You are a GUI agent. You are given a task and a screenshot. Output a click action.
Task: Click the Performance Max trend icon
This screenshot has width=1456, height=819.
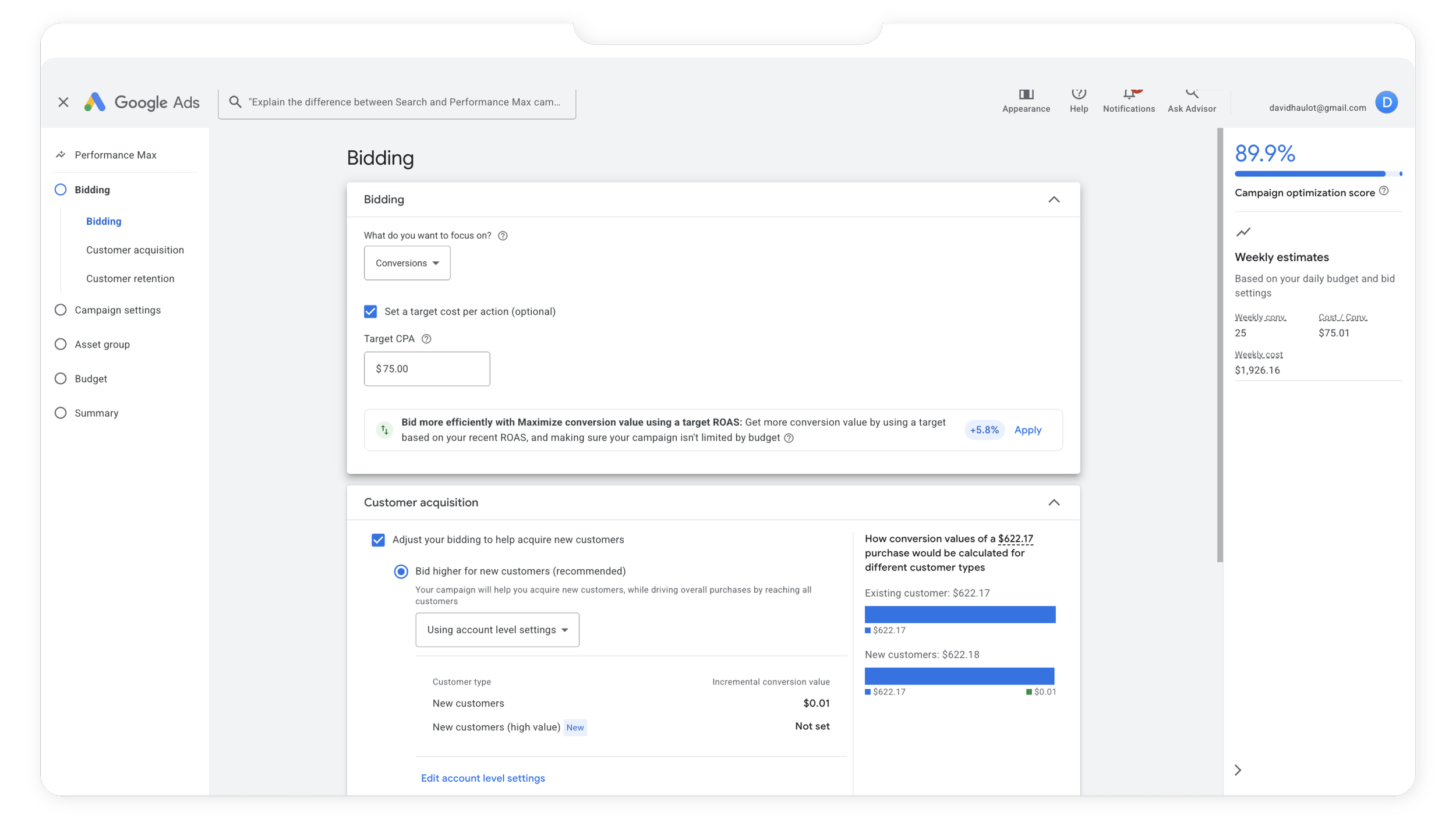pyautogui.click(x=61, y=155)
